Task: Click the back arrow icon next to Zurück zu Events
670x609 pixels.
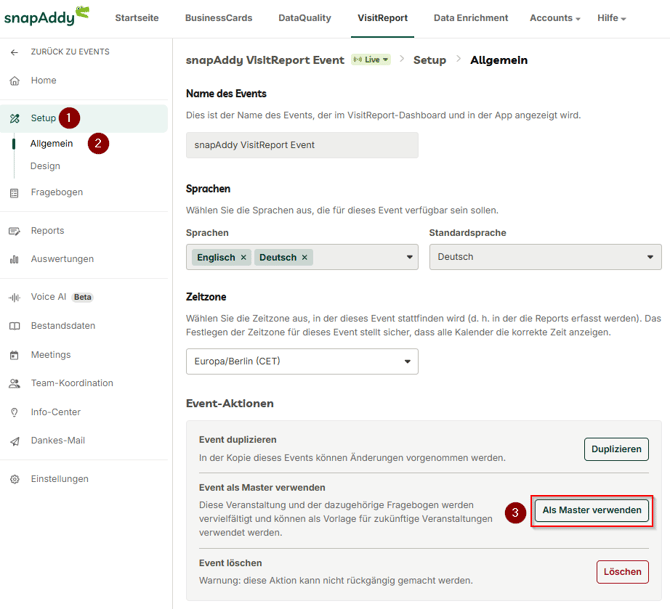Action: (15, 52)
